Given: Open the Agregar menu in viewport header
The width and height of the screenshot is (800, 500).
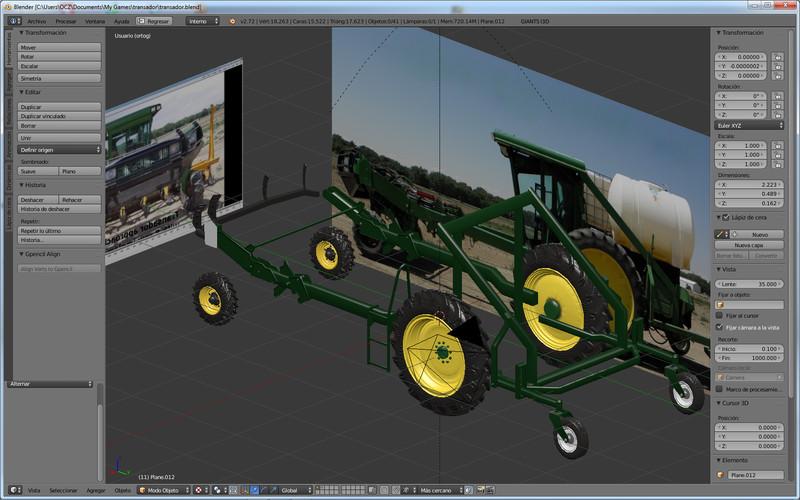Looking at the screenshot, I should click(96, 490).
